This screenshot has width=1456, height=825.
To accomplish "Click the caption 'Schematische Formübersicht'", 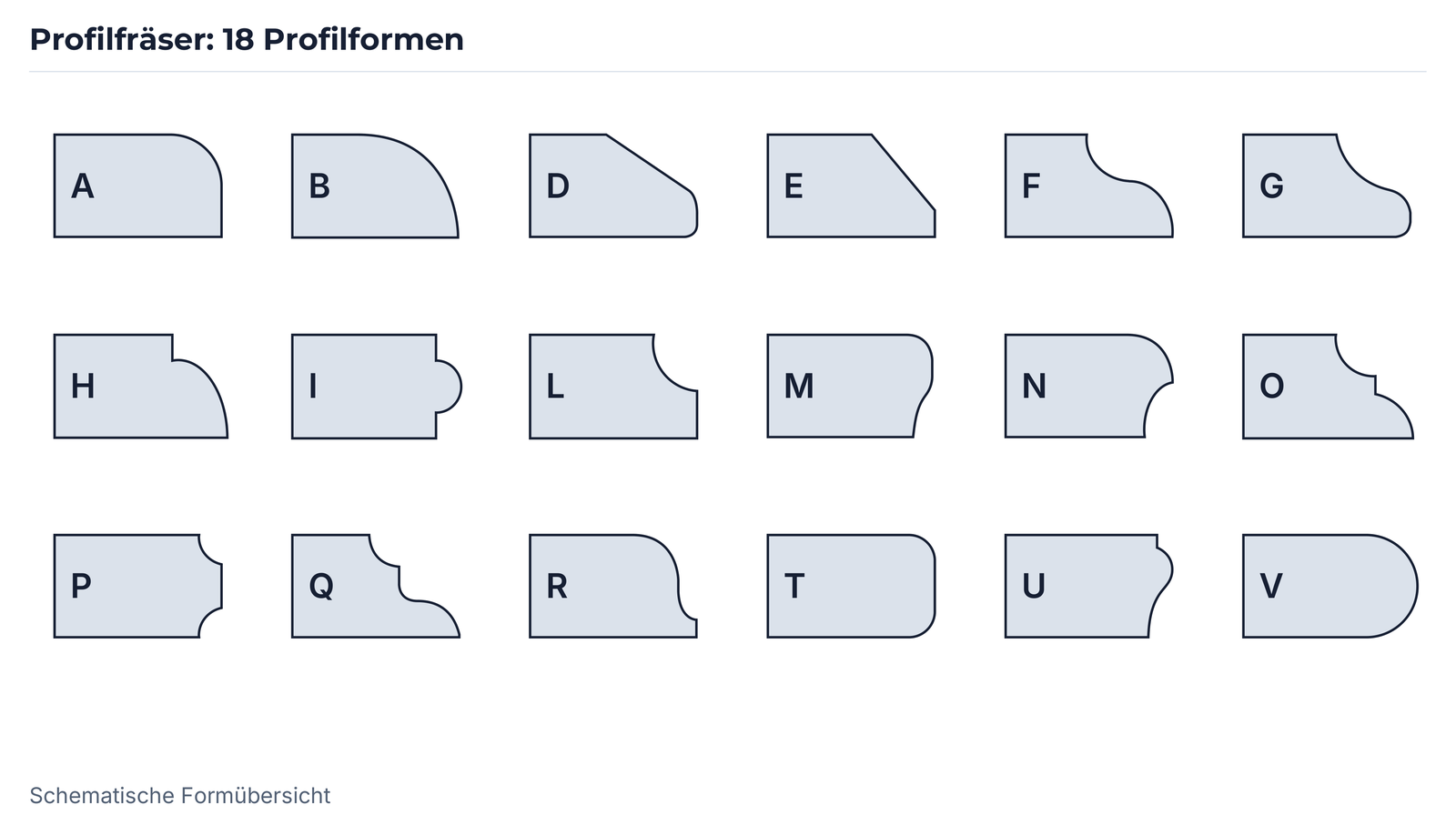I will click(180, 796).
